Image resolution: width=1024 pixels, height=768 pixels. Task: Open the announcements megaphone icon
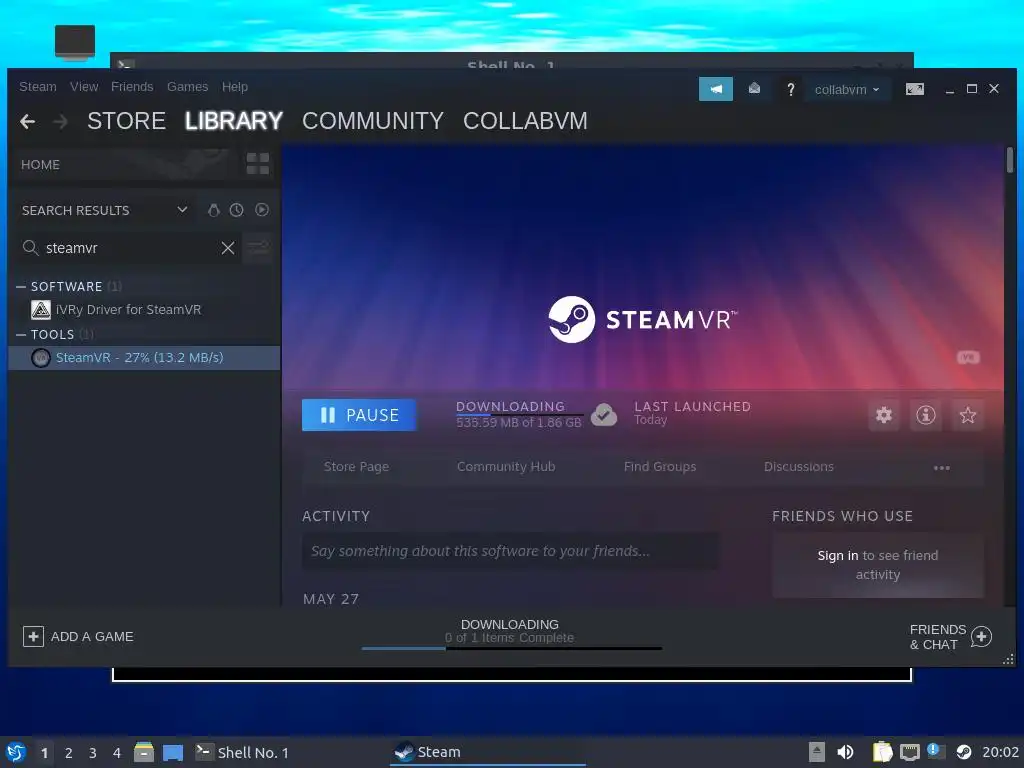point(716,89)
